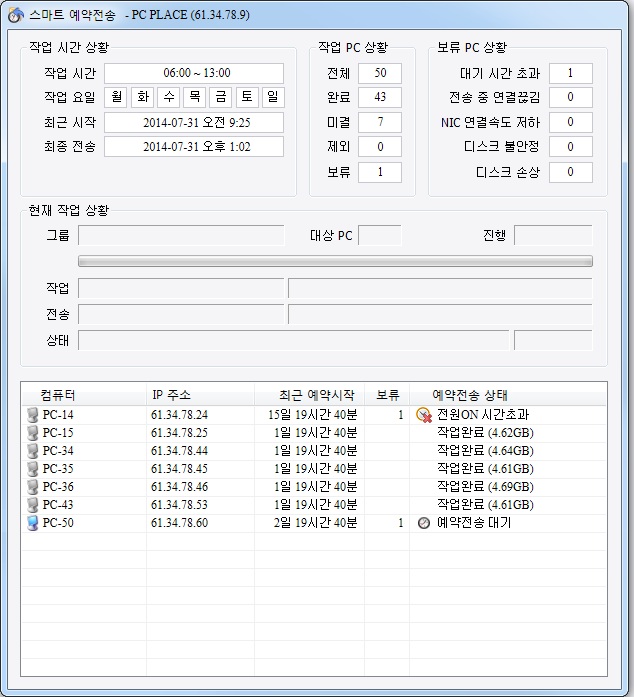The width and height of the screenshot is (634, 697).
Task: Click the Smart 예약전송 app icon in title bar
Action: [15, 14]
